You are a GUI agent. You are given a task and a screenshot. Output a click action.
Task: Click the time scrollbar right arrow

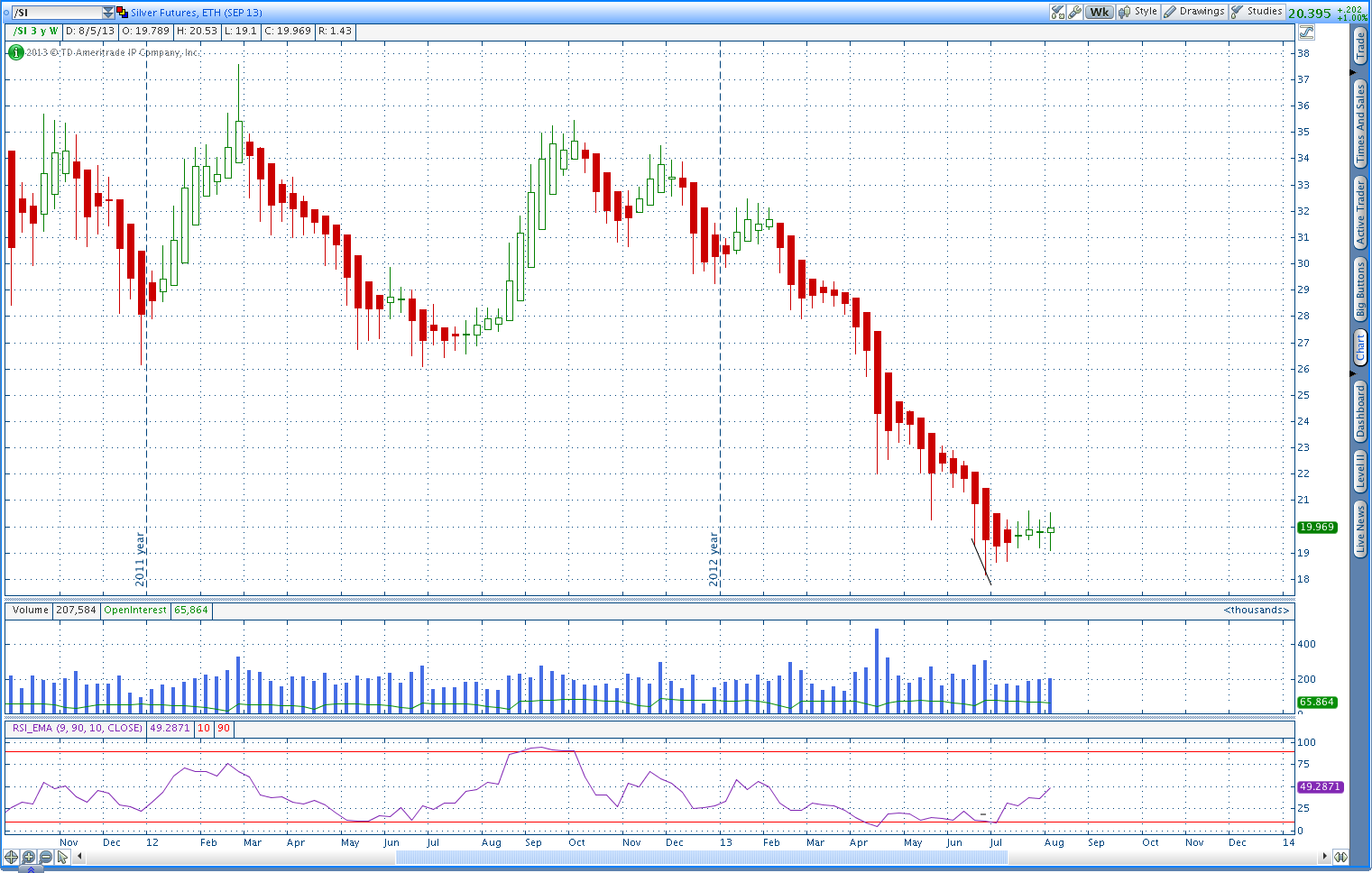click(1324, 857)
